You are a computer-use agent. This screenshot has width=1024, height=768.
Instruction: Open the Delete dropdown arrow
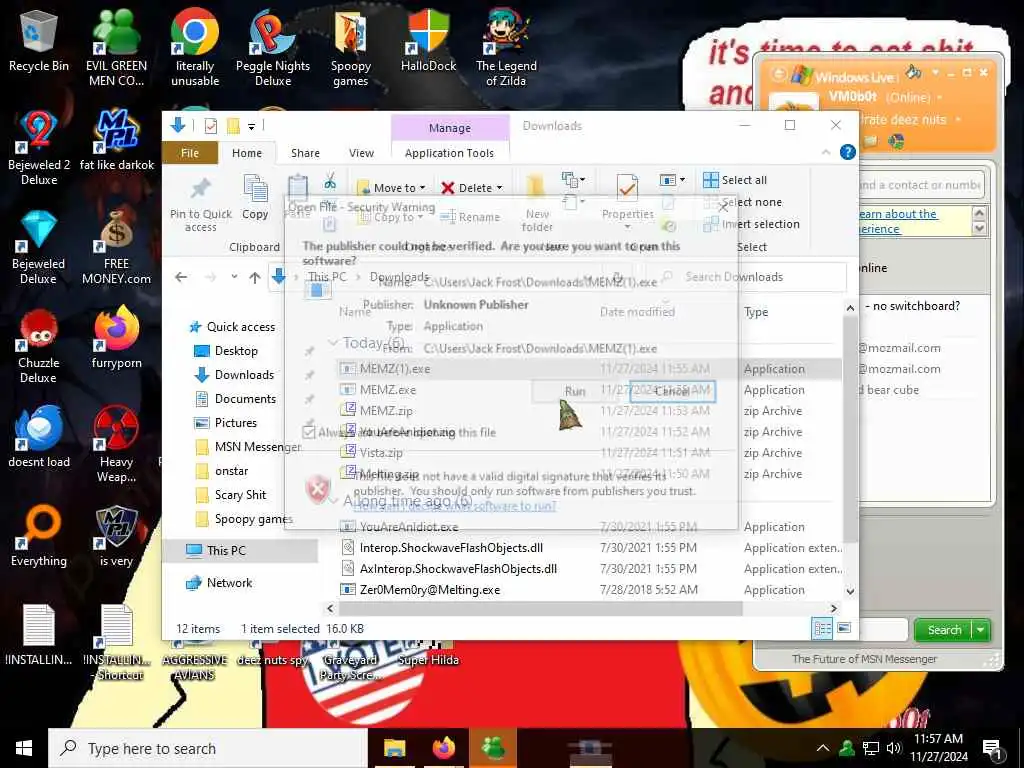[x=500, y=188]
